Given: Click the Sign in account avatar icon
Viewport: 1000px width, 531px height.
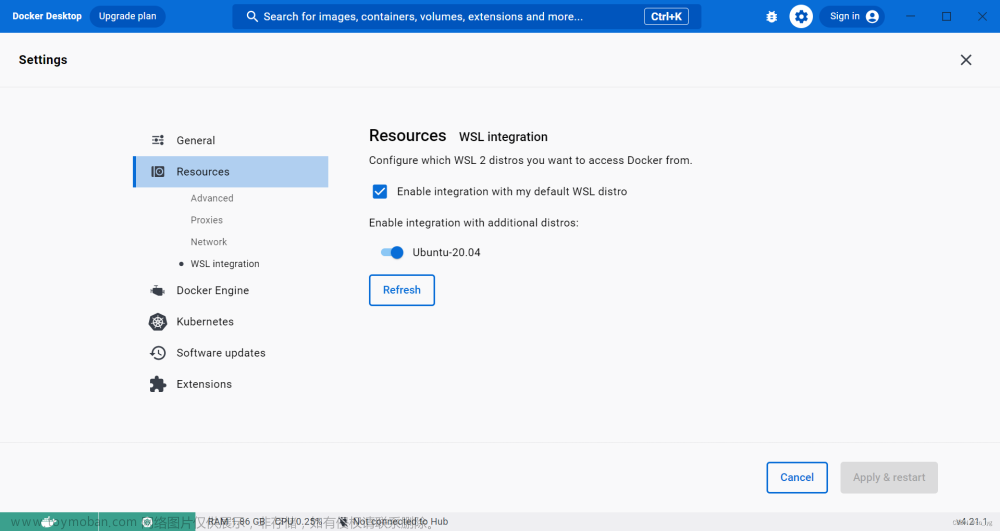Looking at the screenshot, I should [872, 17].
